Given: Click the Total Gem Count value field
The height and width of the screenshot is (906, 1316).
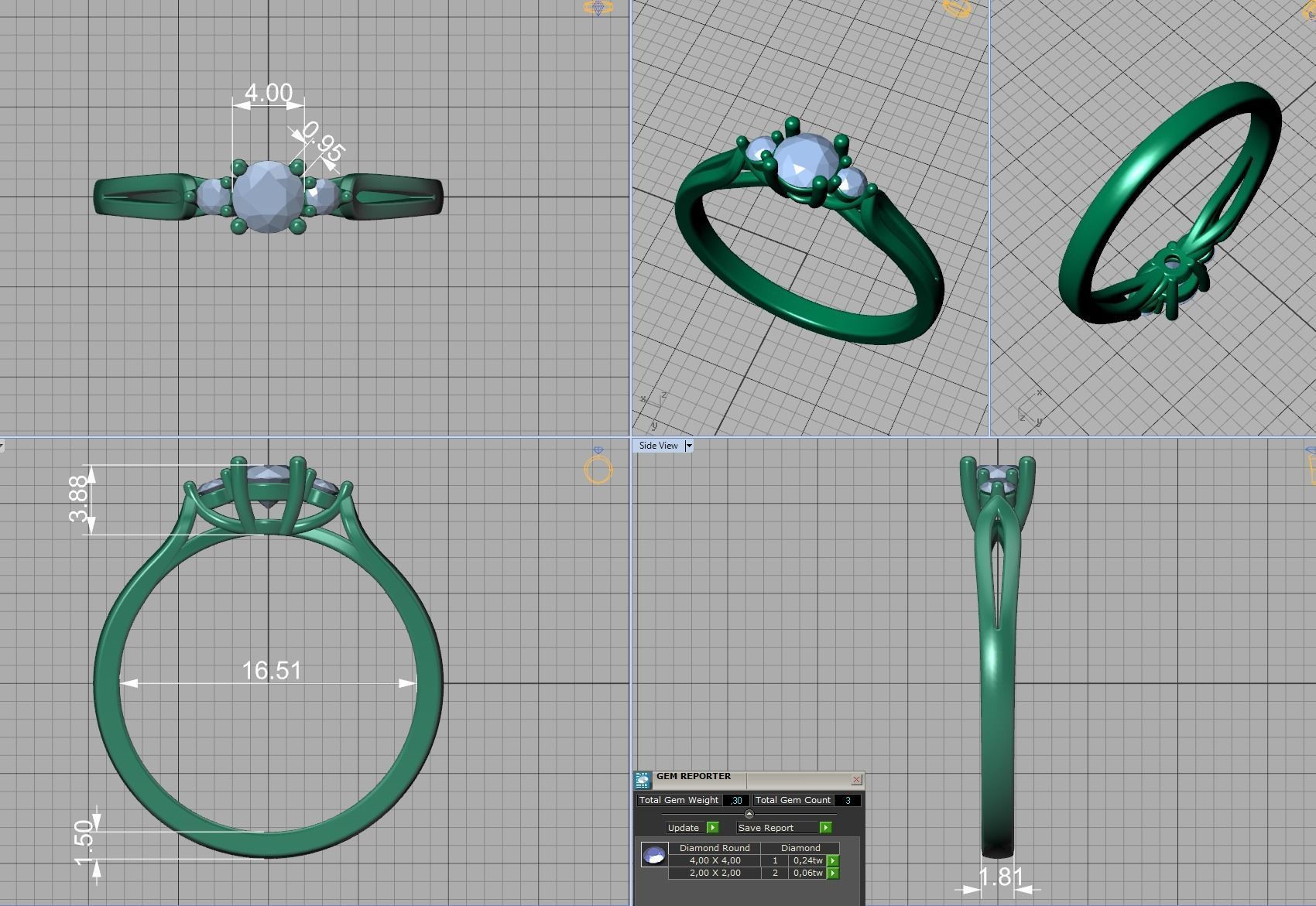Looking at the screenshot, I should pyautogui.click(x=848, y=801).
